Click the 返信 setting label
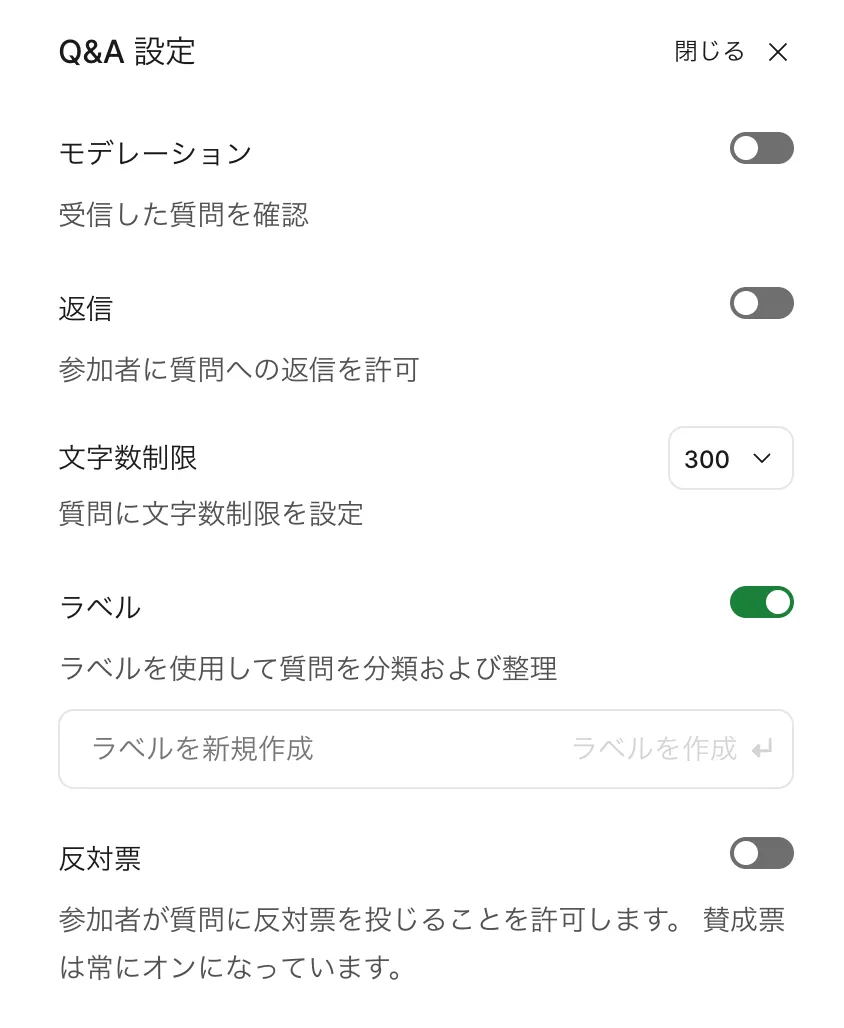Screen dimensions: 844x1028 (x=86, y=309)
